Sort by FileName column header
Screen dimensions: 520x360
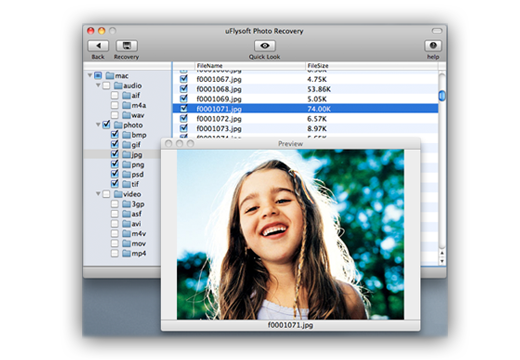click(x=250, y=66)
